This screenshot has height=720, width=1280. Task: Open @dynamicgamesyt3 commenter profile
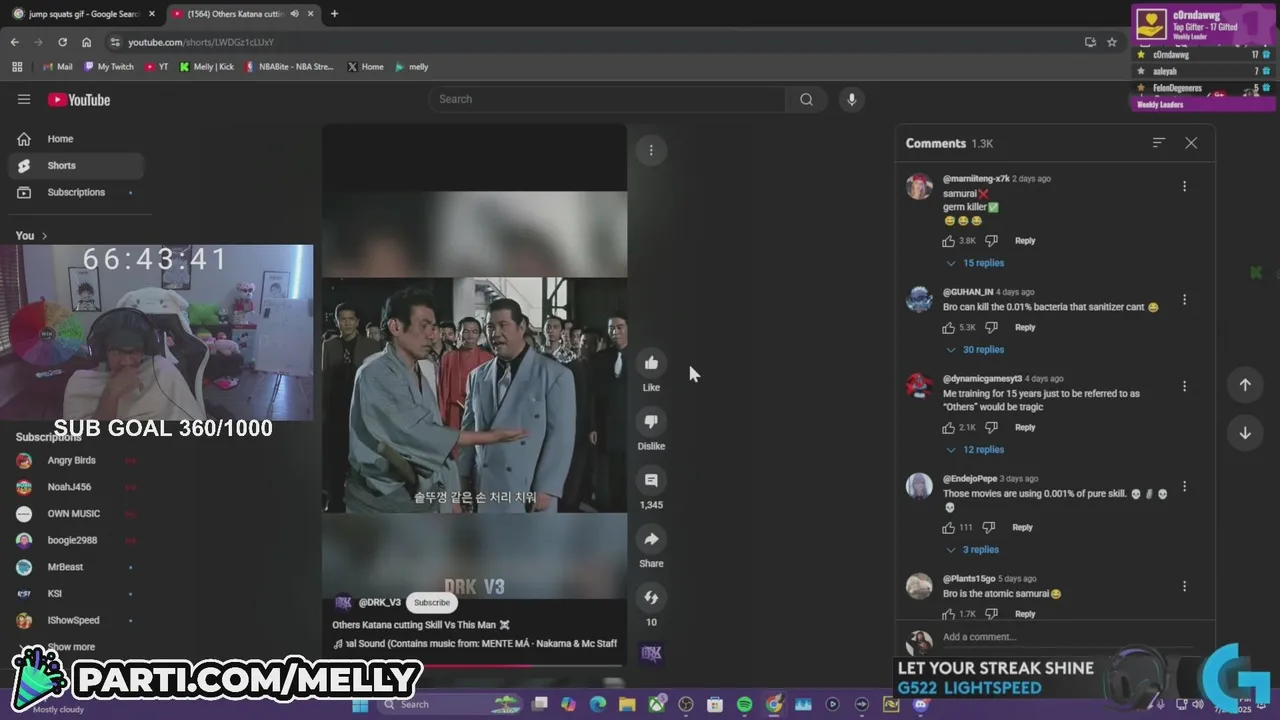click(919, 386)
